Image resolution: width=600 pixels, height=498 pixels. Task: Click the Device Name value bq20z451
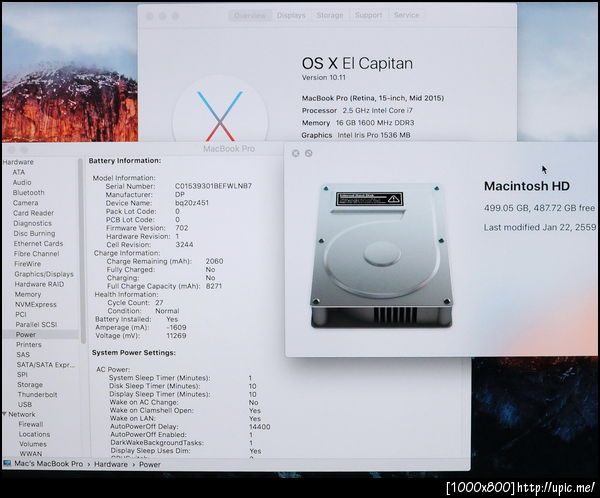[x=192, y=203]
